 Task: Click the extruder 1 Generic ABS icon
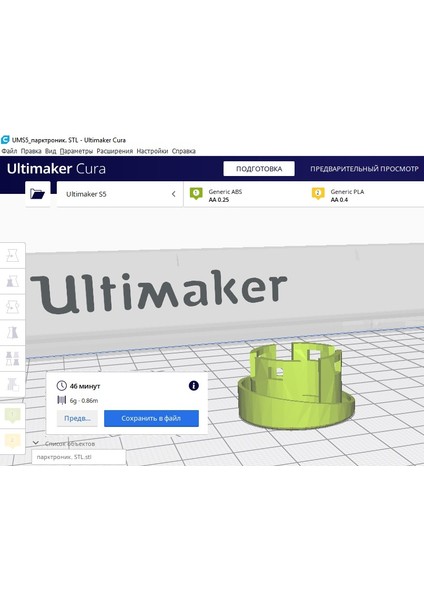(x=196, y=194)
